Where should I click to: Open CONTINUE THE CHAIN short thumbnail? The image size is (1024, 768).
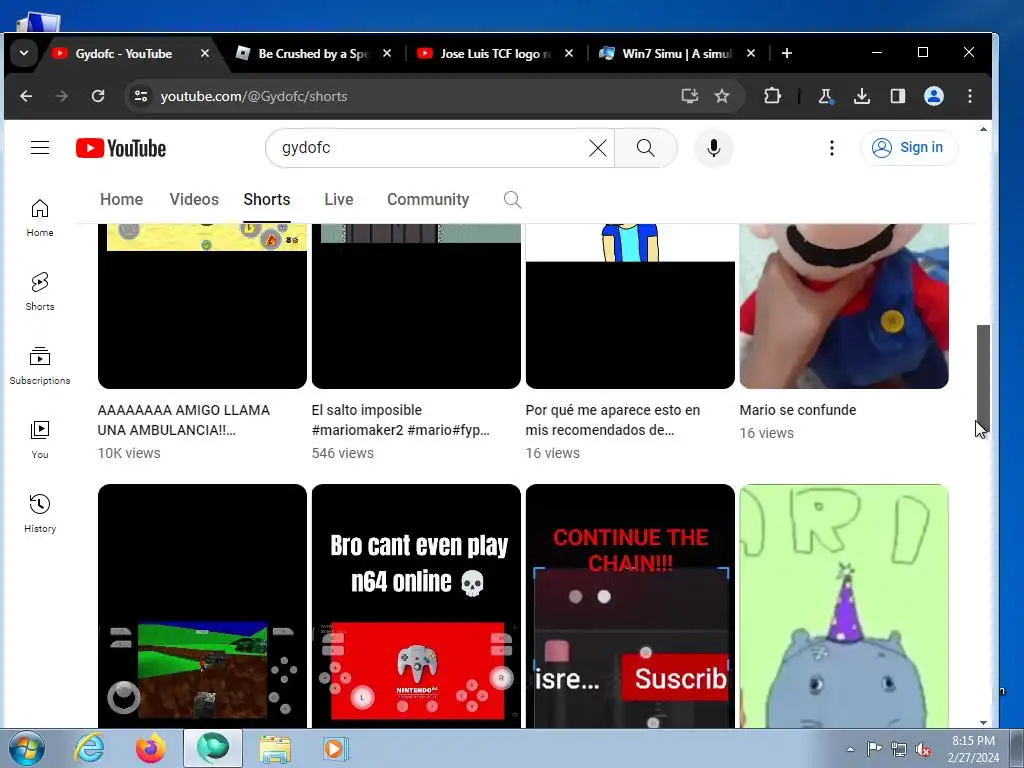click(630, 606)
